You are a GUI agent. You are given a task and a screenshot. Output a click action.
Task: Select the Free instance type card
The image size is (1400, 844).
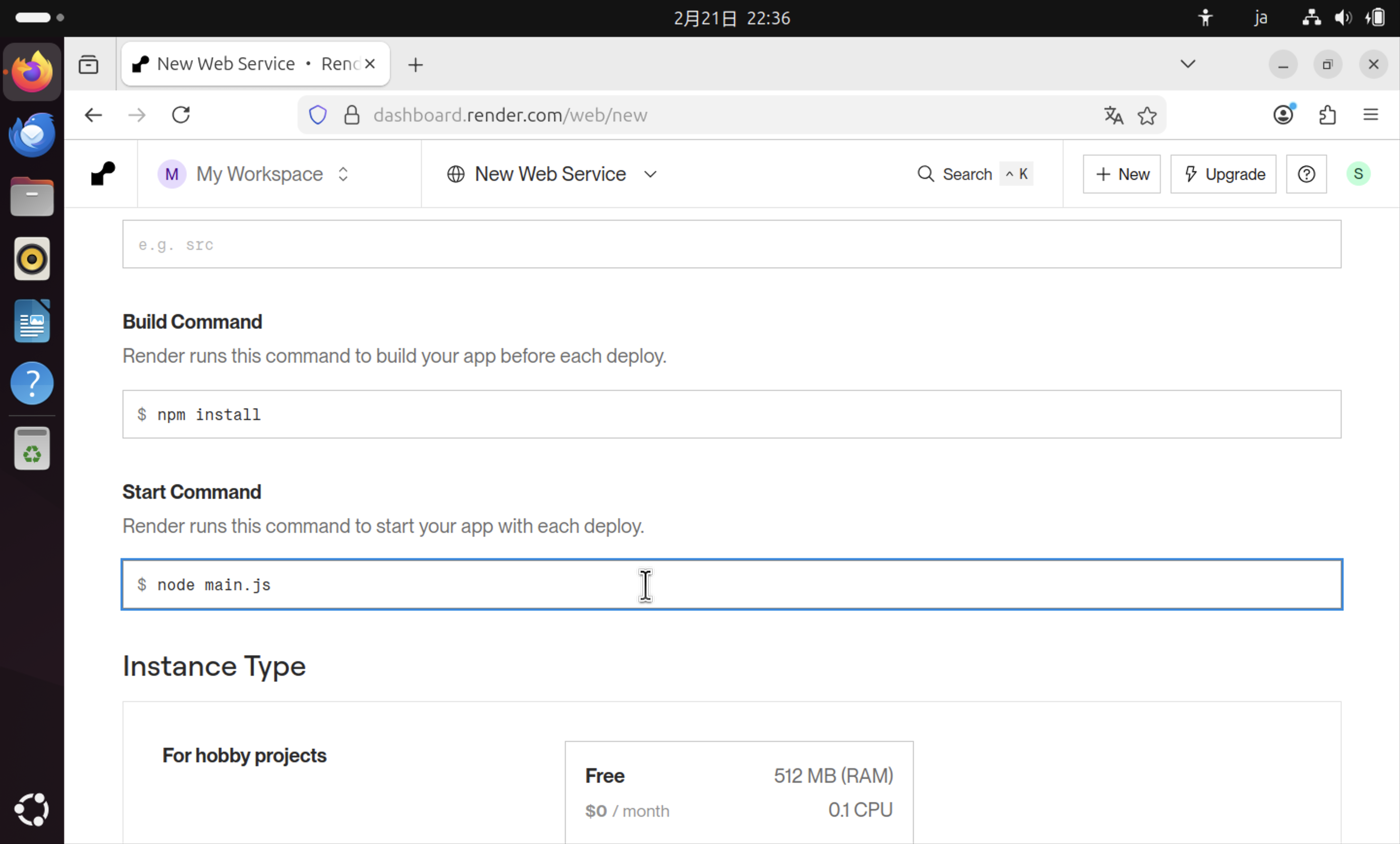[x=738, y=792]
